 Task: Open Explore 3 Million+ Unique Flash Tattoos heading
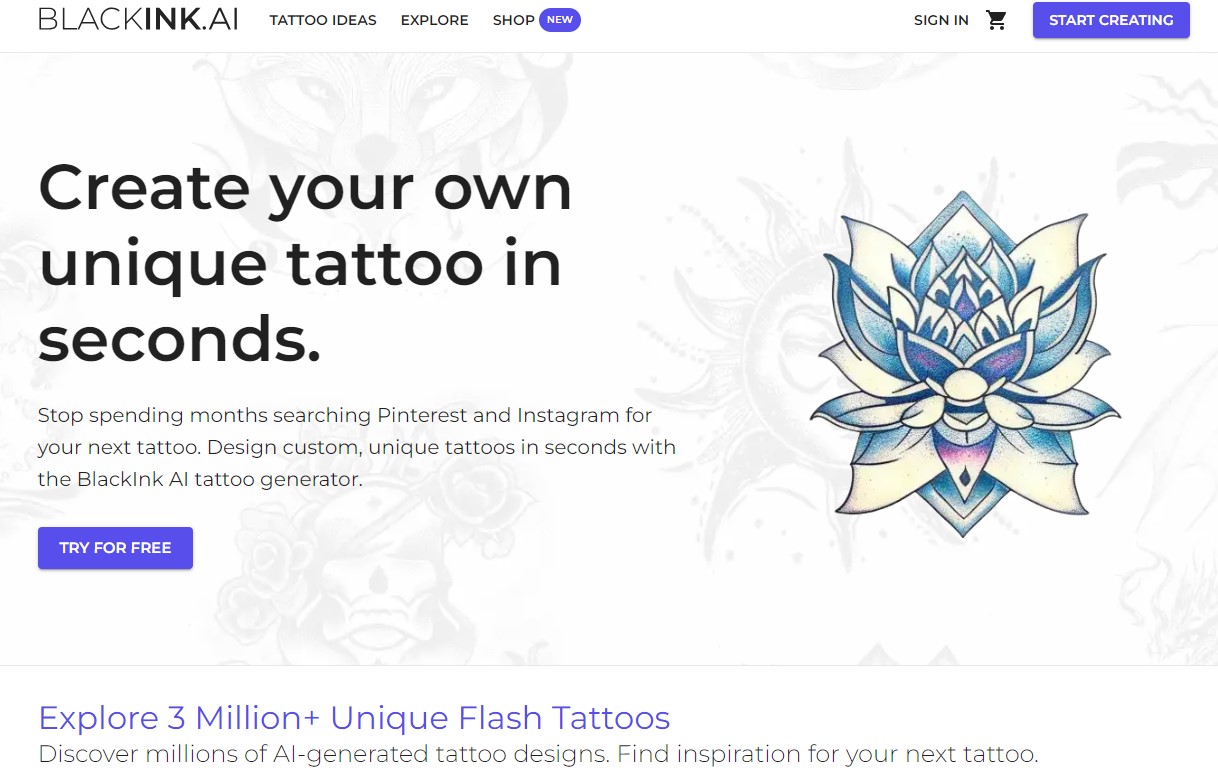354,717
